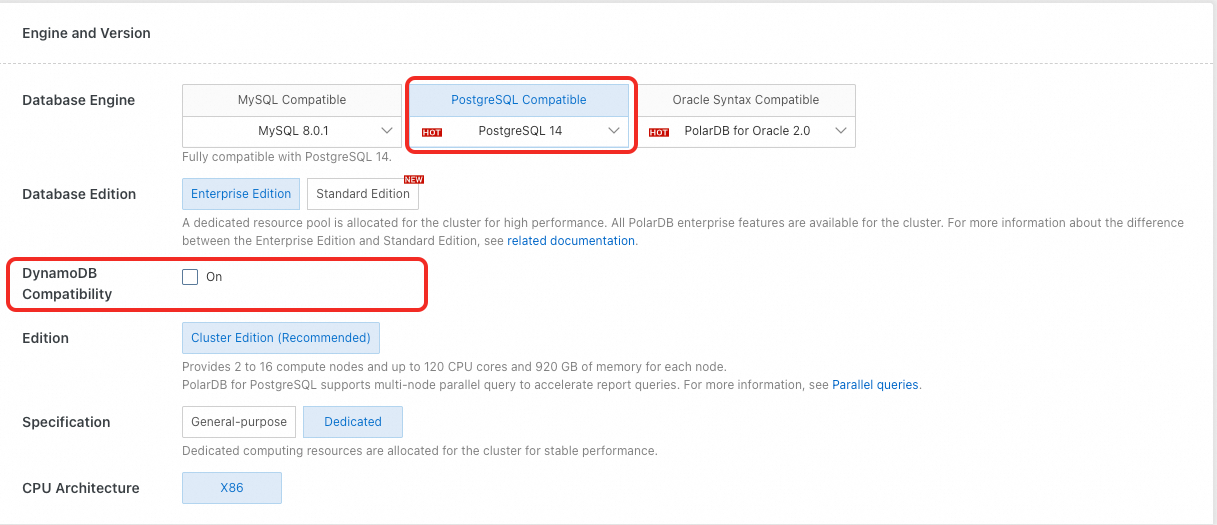This screenshot has width=1217, height=525.
Task: Switch to the MySQL Compatible engine tab
Action: pos(292,100)
